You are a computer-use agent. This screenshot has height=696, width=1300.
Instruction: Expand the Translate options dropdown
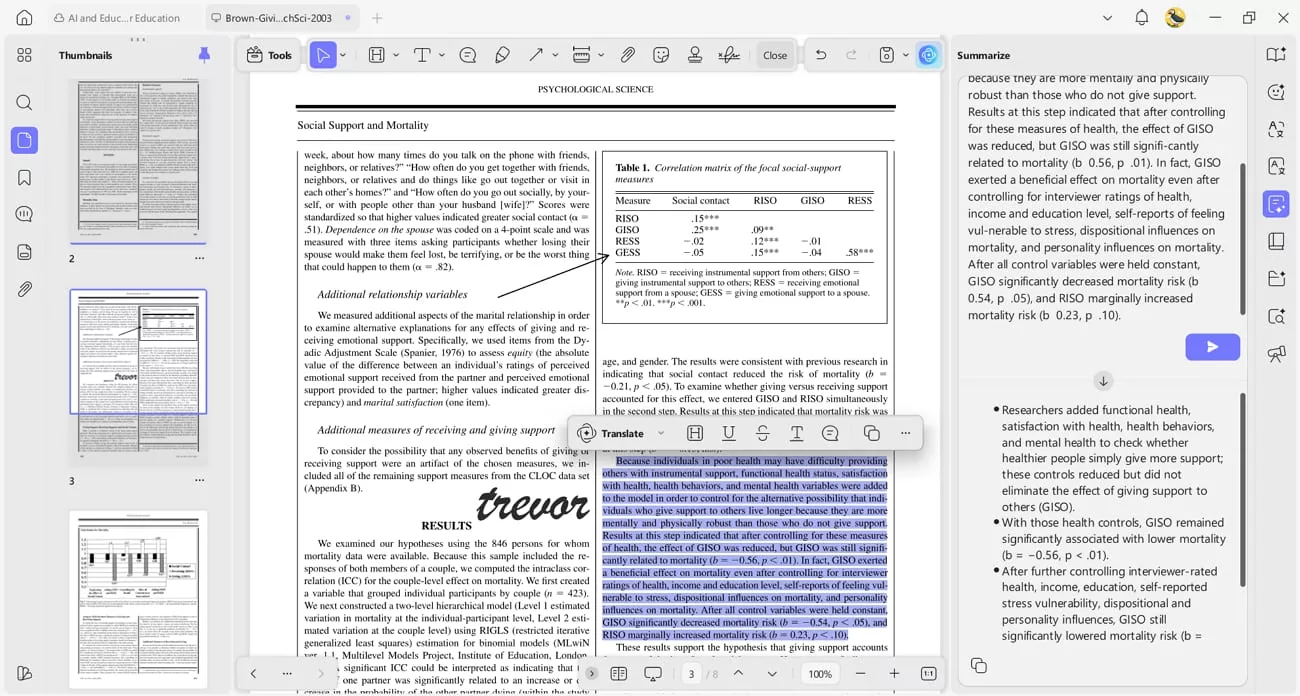click(661, 433)
